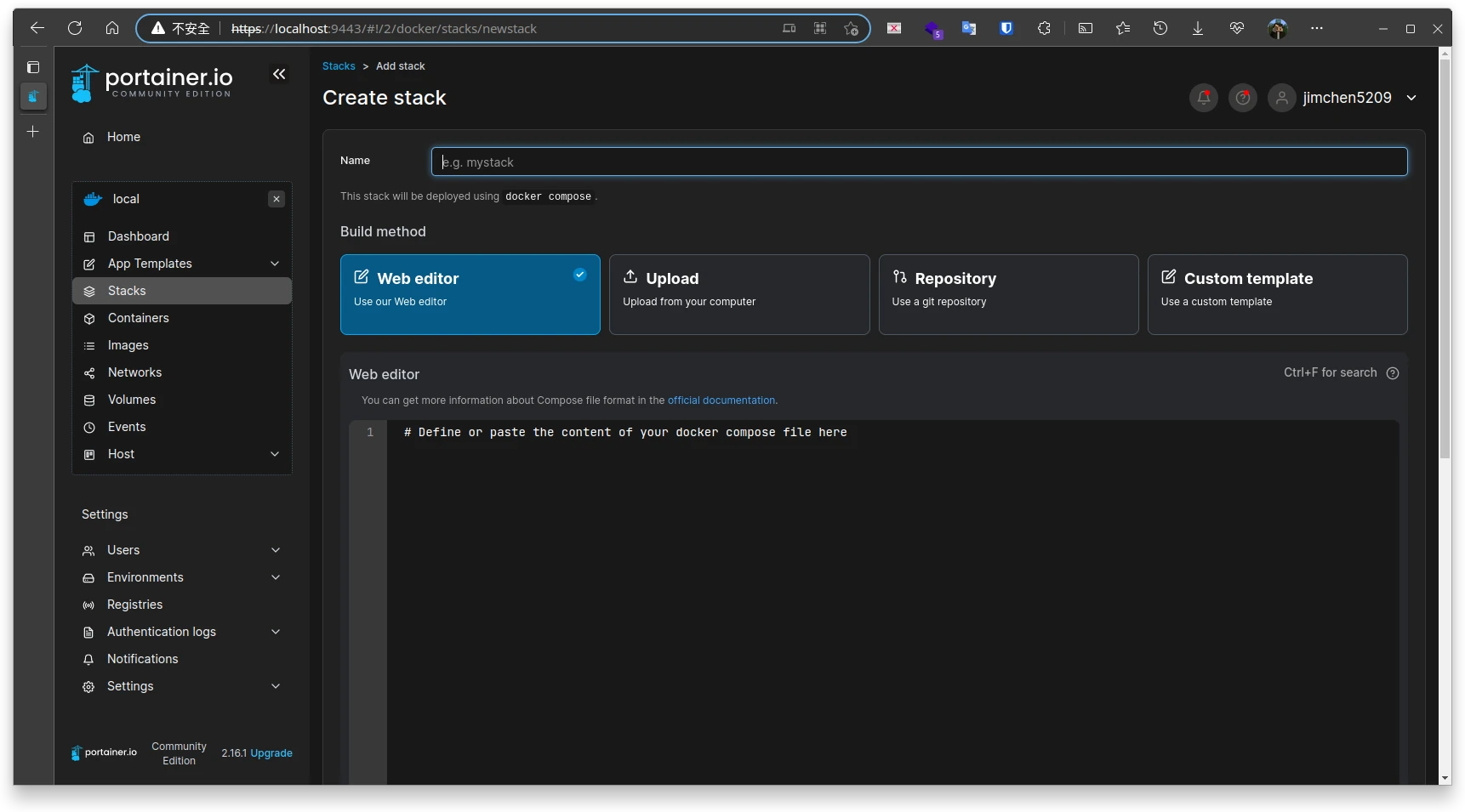This screenshot has height=812, width=1465.
Task: Open browser extensions puzzle icon
Action: pos(1044,28)
